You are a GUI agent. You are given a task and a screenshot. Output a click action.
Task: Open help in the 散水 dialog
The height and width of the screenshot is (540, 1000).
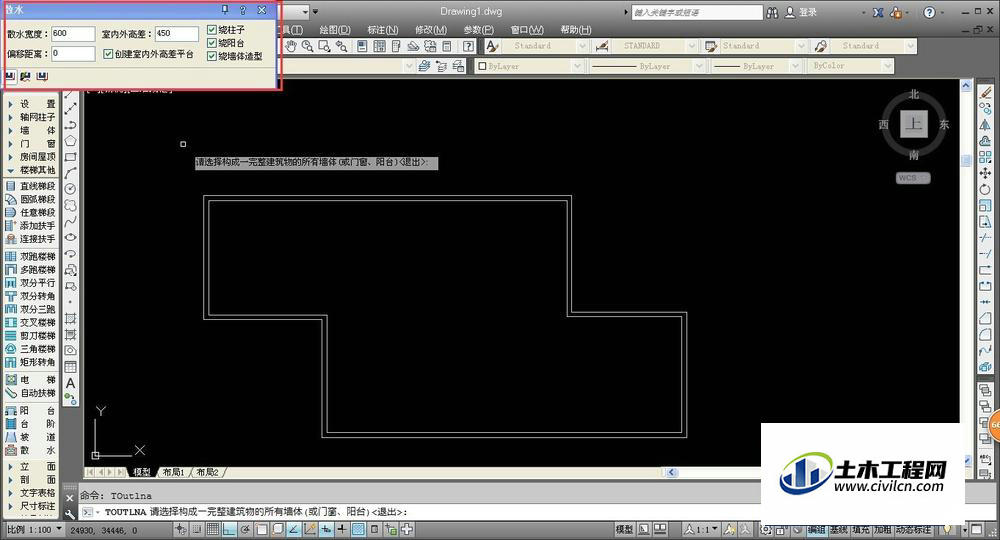pos(242,10)
